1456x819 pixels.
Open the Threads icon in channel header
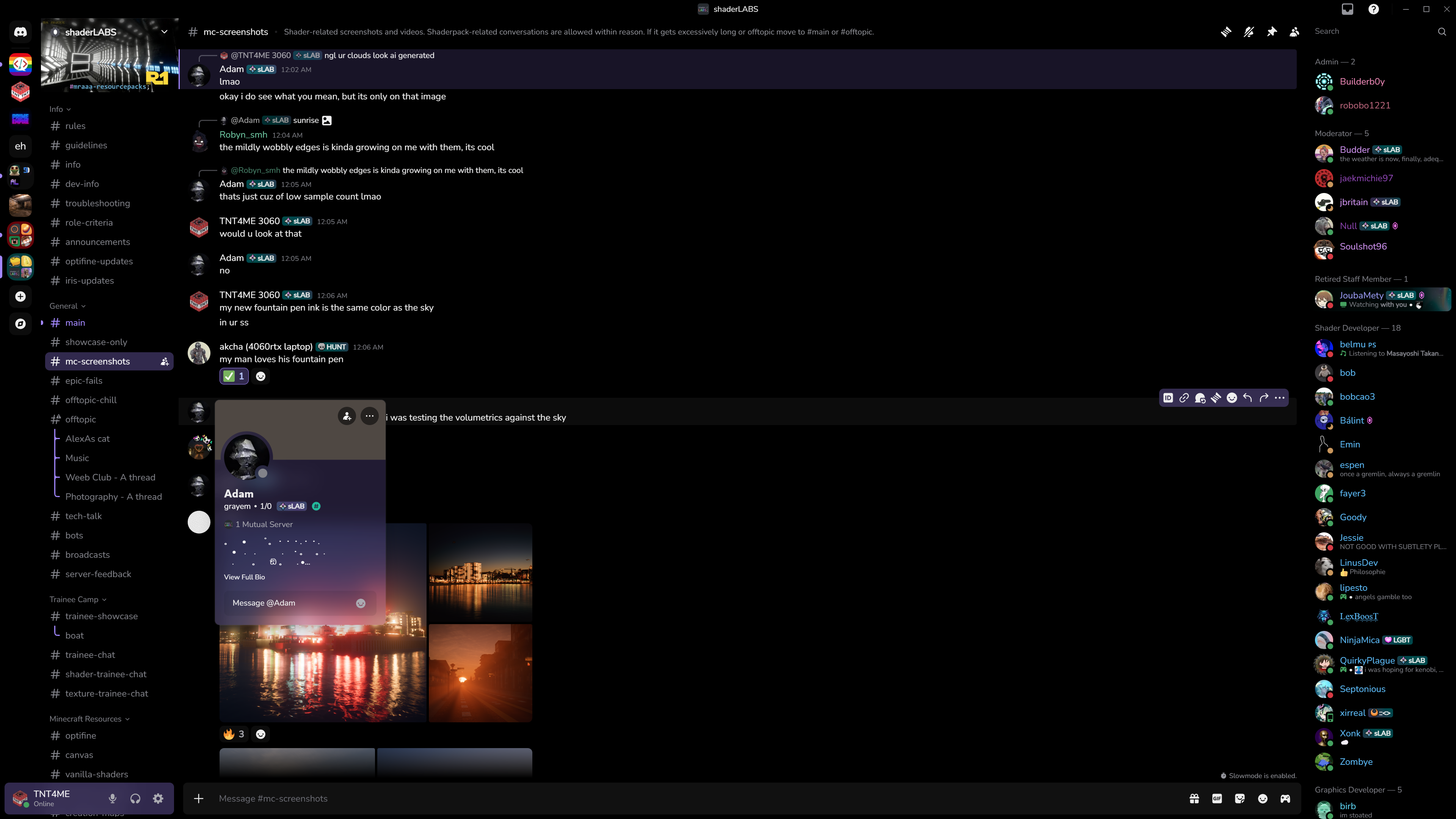[1225, 31]
